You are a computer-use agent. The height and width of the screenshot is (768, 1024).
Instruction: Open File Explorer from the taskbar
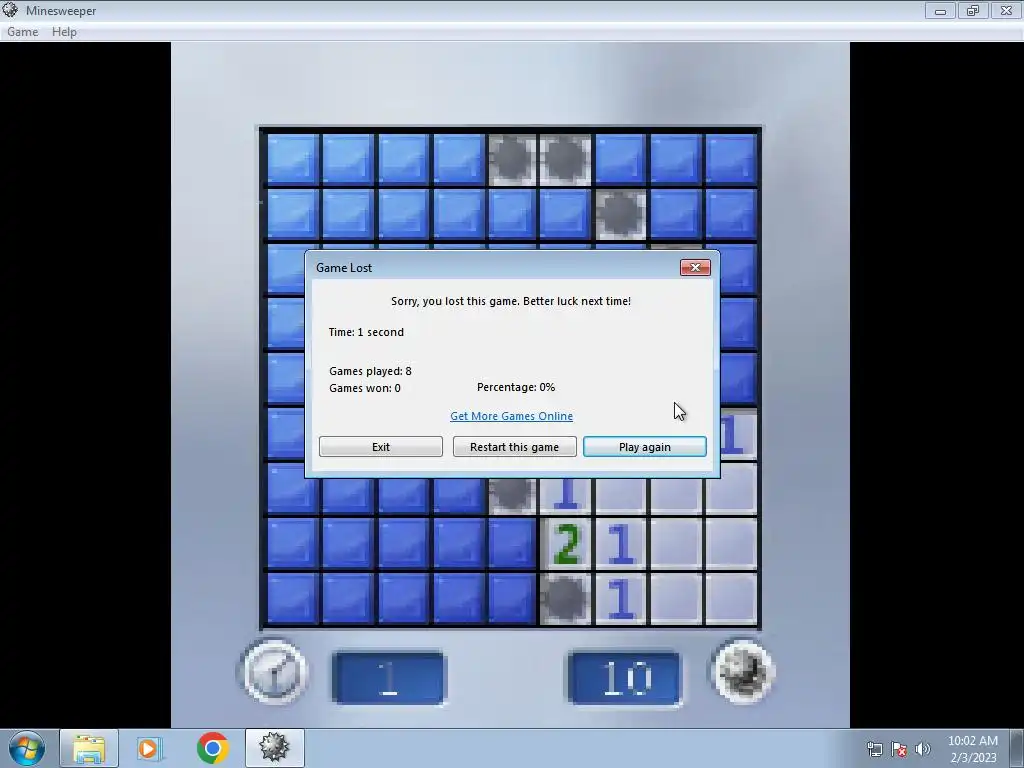point(89,748)
